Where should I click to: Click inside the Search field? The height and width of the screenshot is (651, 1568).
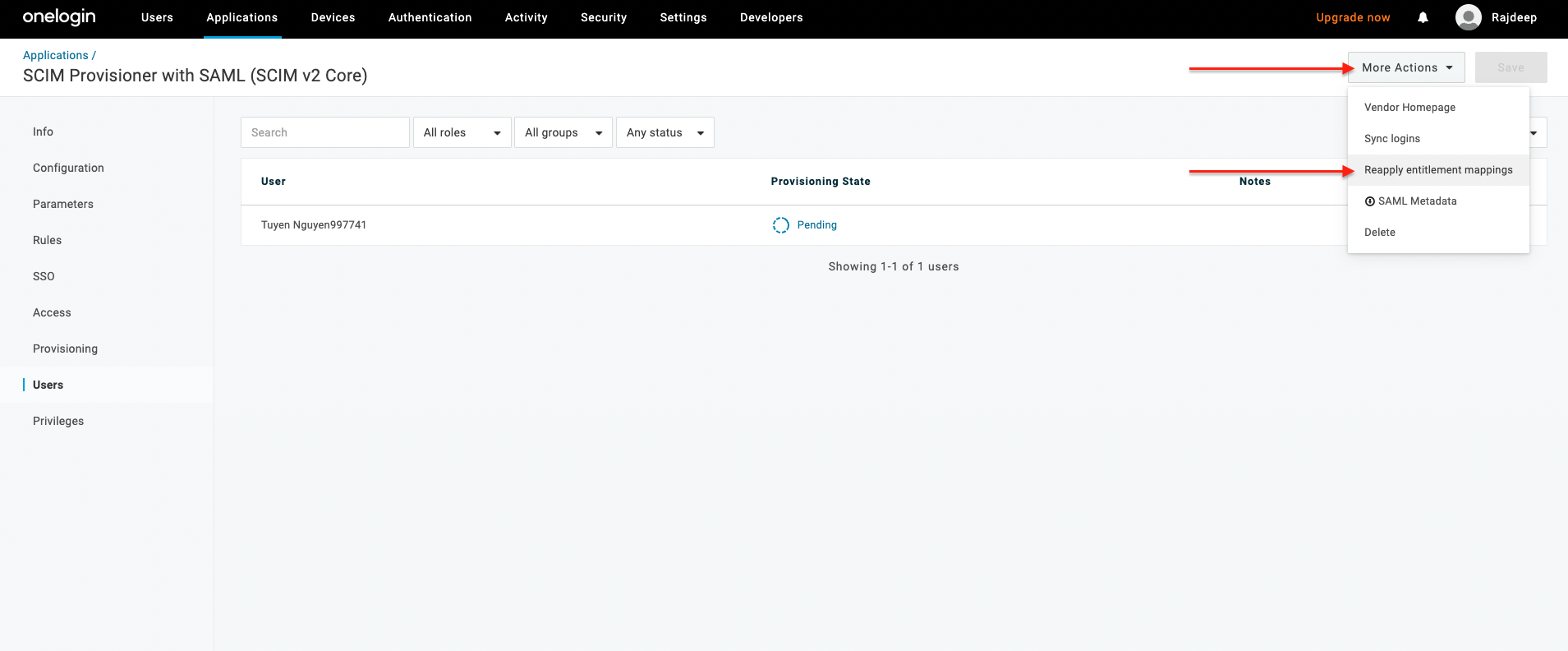(x=324, y=132)
